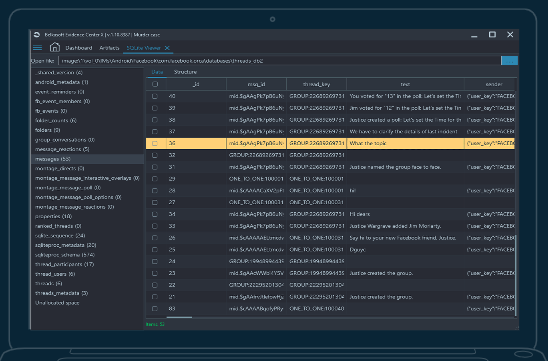
Task: Check the row with _id 34
Action: tap(155, 214)
